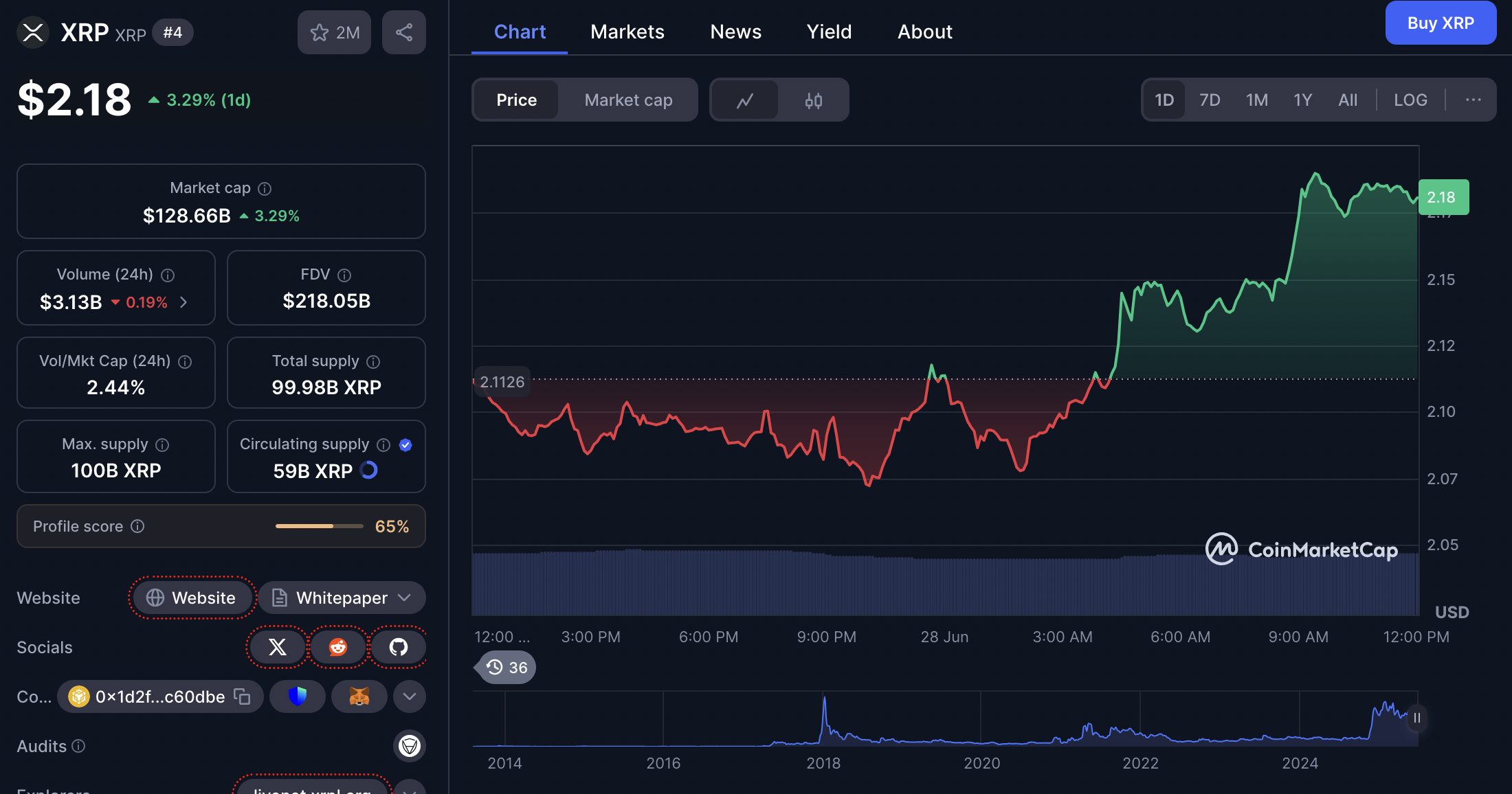This screenshot has height=794, width=1512.
Task: Open XRP's X (Twitter) social link
Action: (x=277, y=647)
